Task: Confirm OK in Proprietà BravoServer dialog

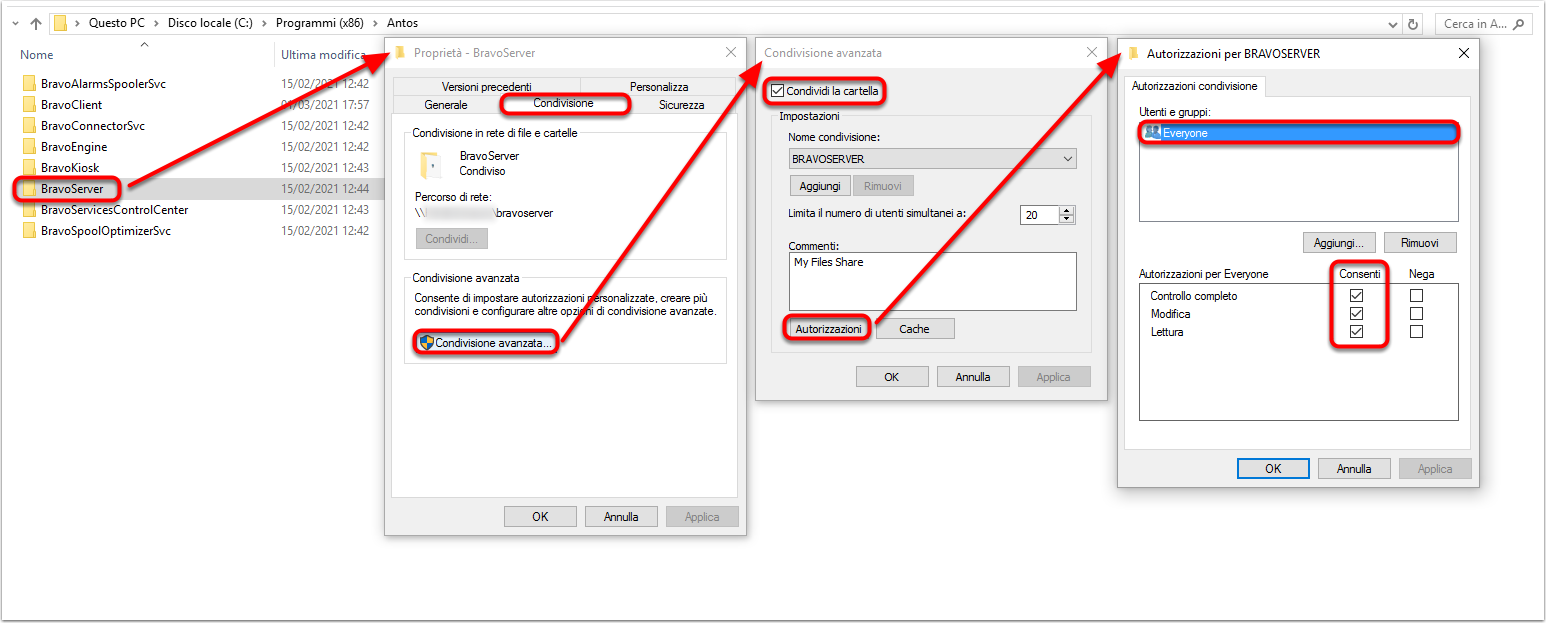Action: pos(540,517)
